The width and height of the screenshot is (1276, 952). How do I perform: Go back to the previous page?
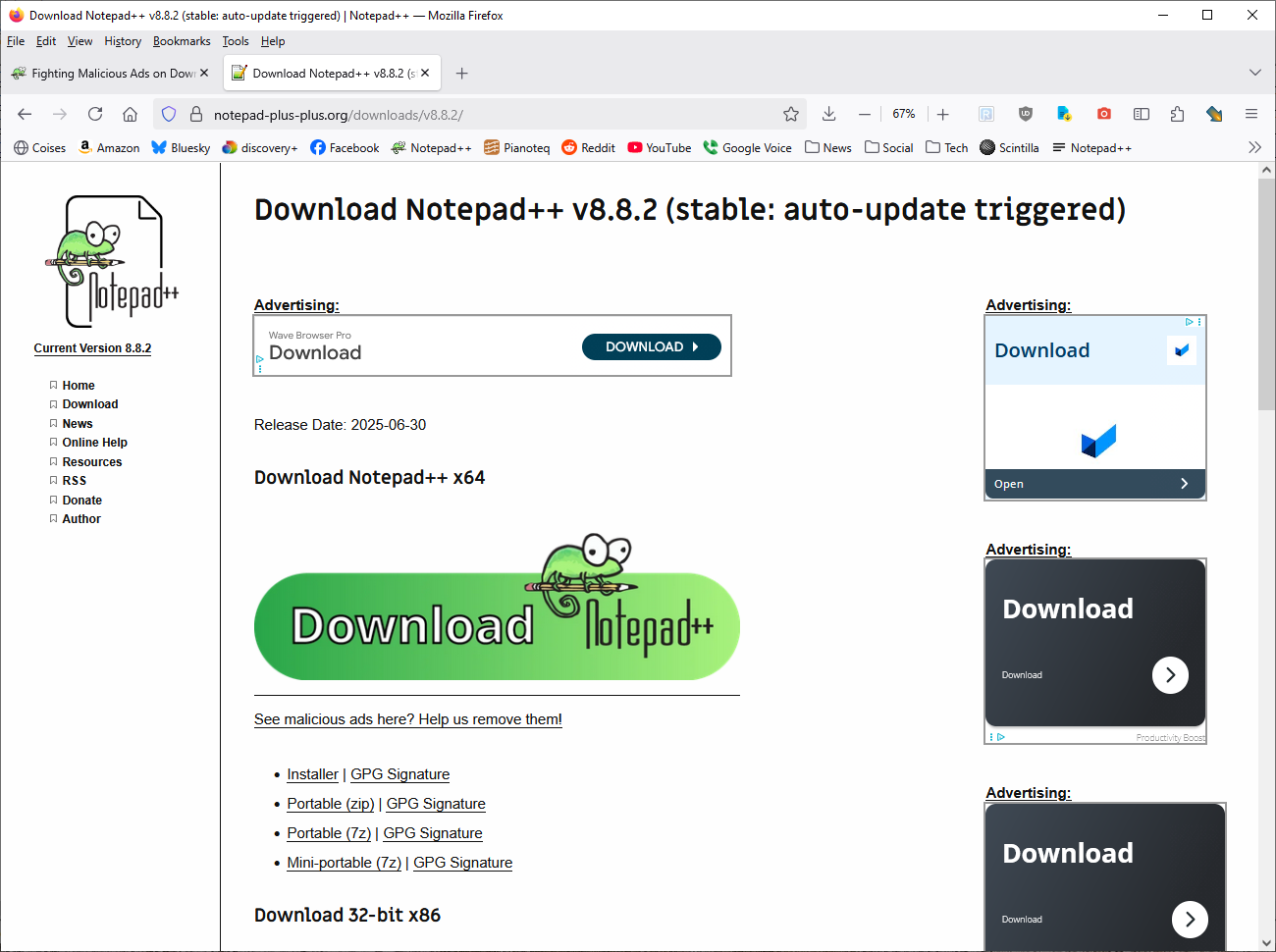pyautogui.click(x=25, y=114)
